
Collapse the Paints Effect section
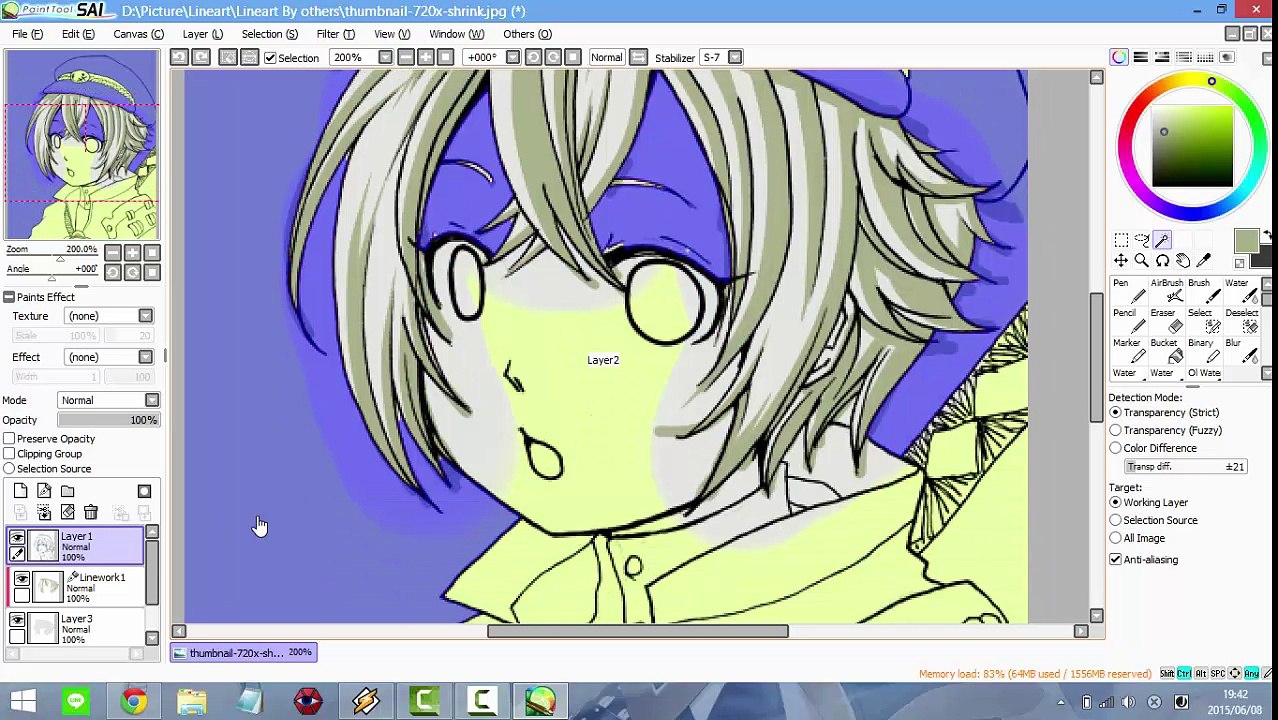pyautogui.click(x=9, y=297)
